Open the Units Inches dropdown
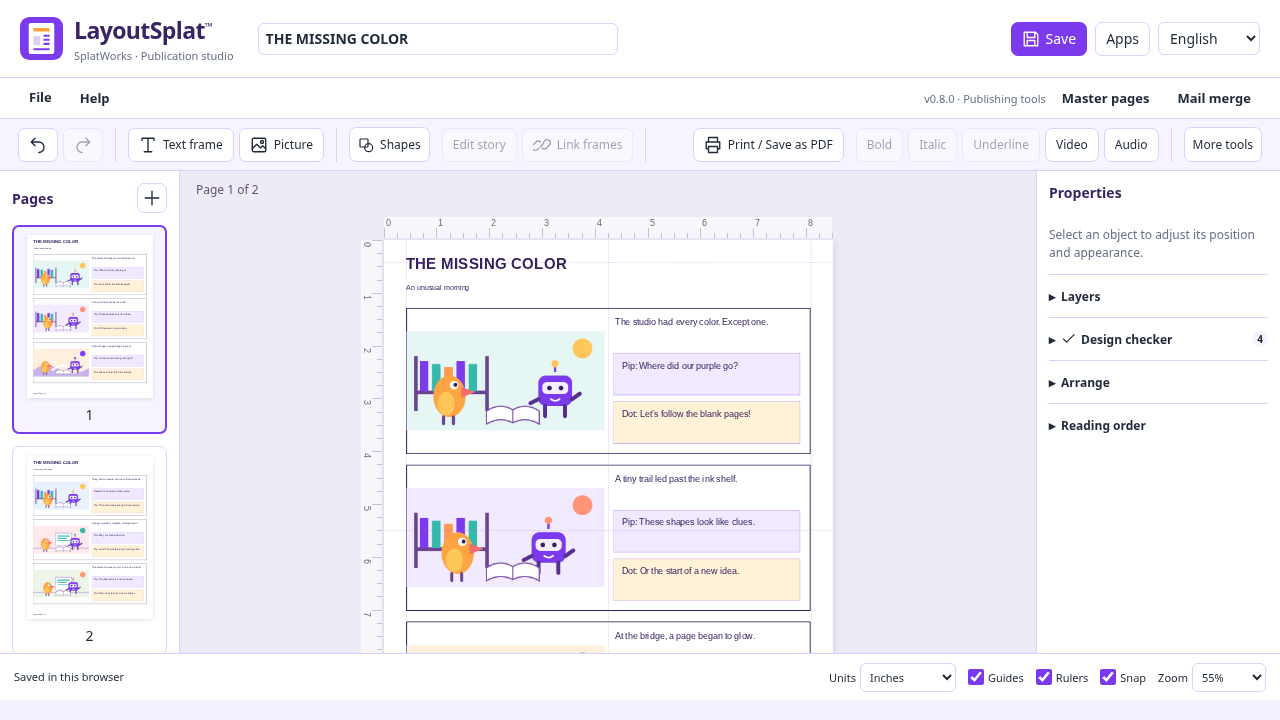 [x=908, y=677]
